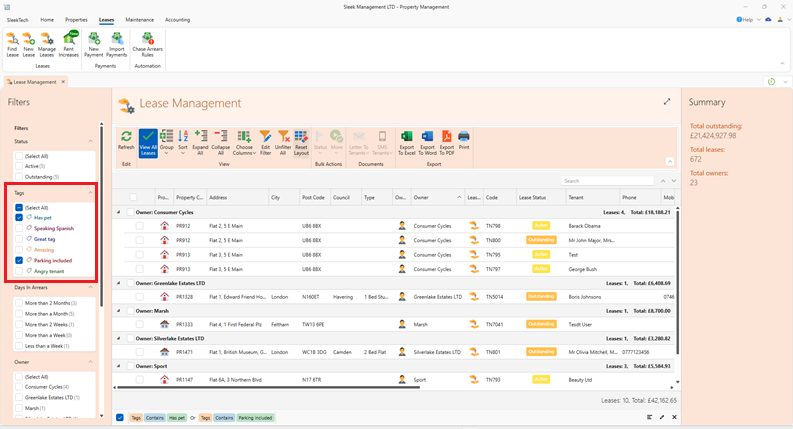The width and height of the screenshot is (793, 429).
Task: Open the Properties ribbon tab
Action: (76, 20)
